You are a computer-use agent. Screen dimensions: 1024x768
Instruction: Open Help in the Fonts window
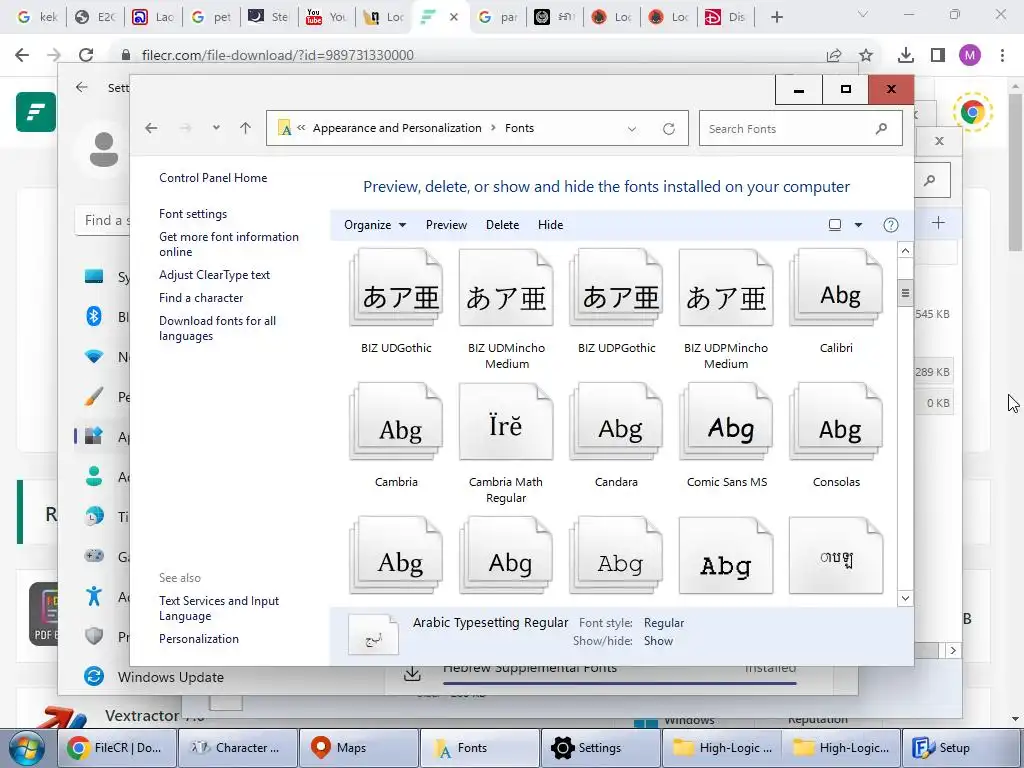[x=891, y=225]
